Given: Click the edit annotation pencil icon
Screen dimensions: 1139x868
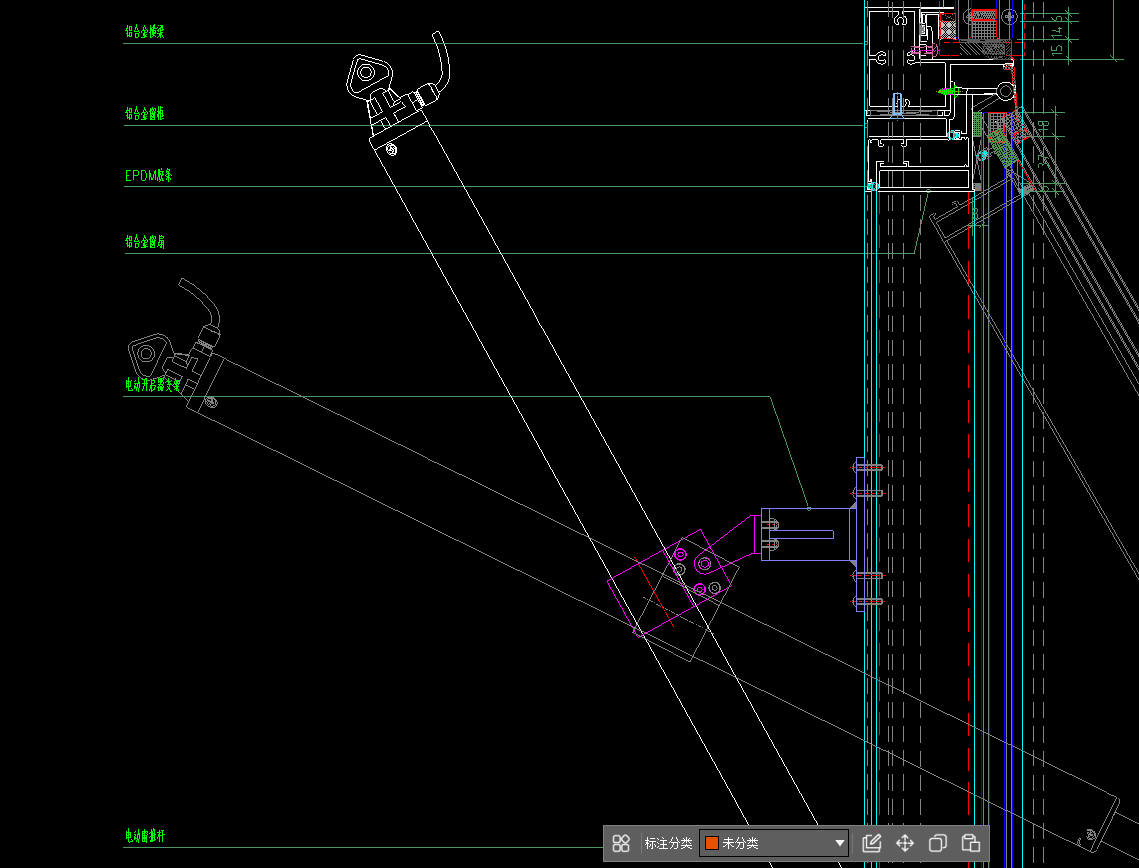Looking at the screenshot, I should pyautogui.click(x=871, y=843).
